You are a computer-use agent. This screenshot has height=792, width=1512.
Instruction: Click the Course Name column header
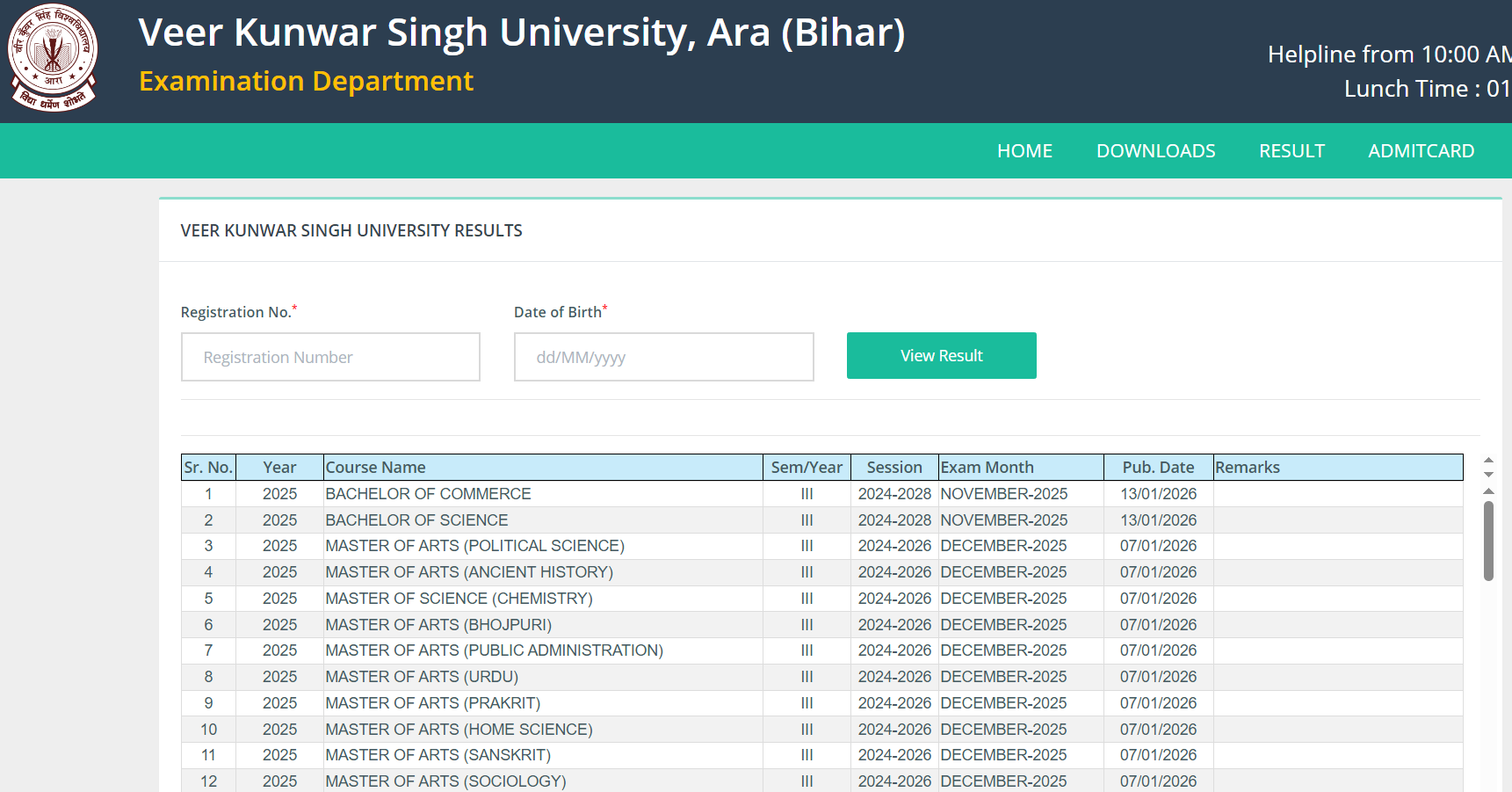pos(376,468)
